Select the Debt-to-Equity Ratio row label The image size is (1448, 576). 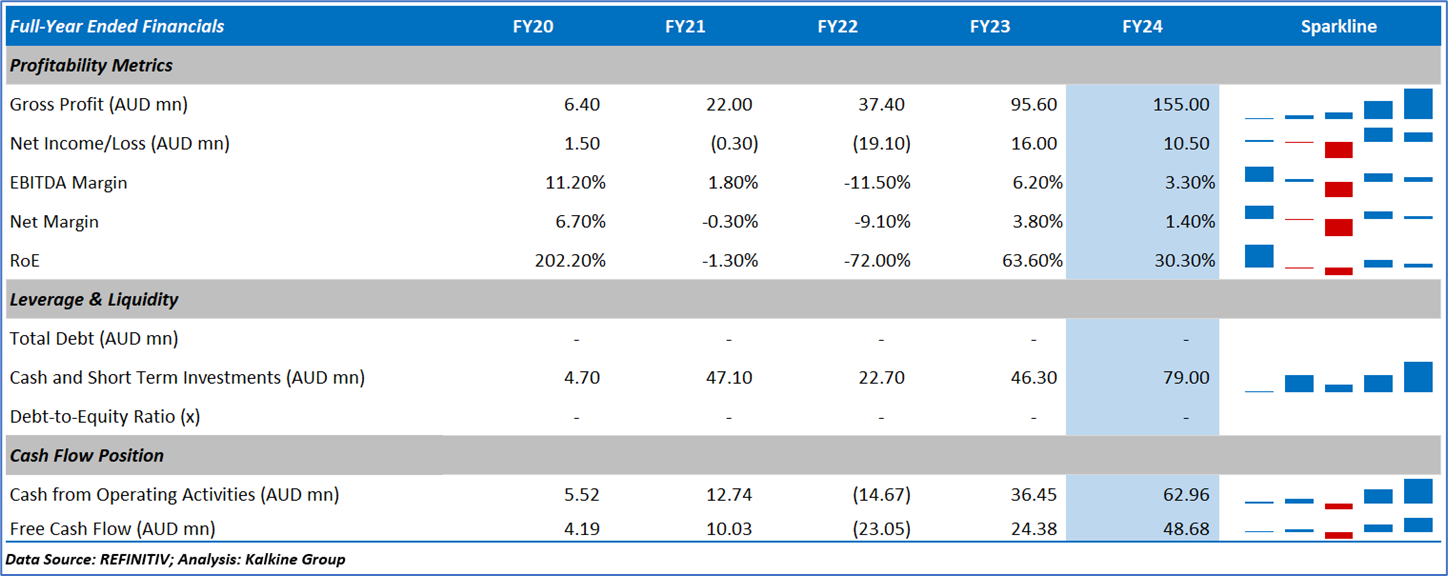(x=105, y=417)
